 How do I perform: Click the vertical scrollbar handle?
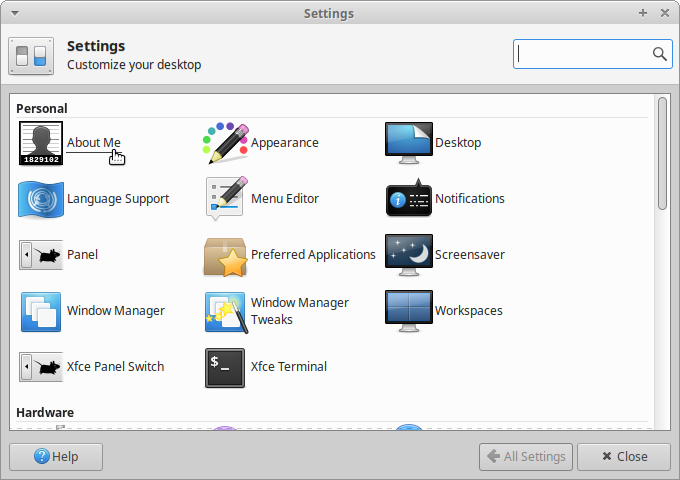[x=662, y=154]
